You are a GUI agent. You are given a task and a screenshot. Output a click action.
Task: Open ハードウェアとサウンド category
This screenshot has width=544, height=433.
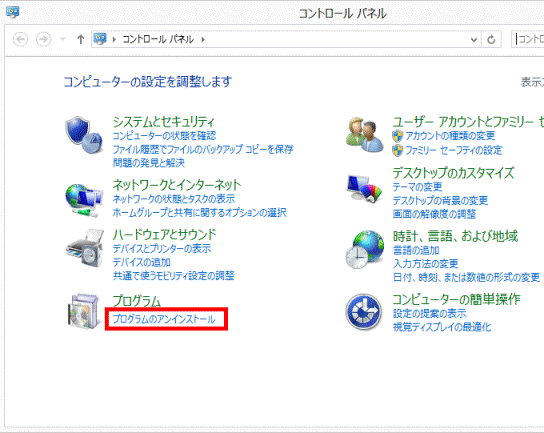tap(164, 235)
